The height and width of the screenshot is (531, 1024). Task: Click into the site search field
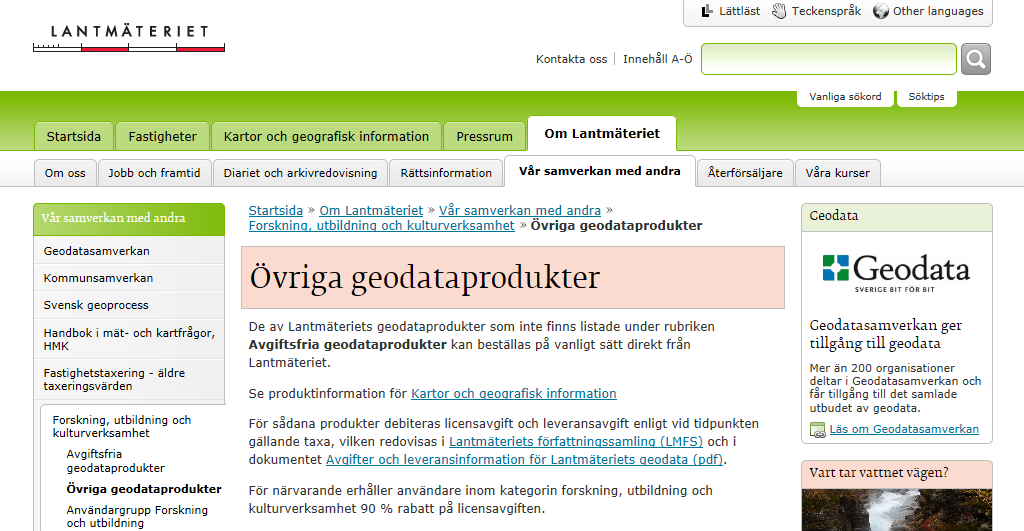pos(829,59)
